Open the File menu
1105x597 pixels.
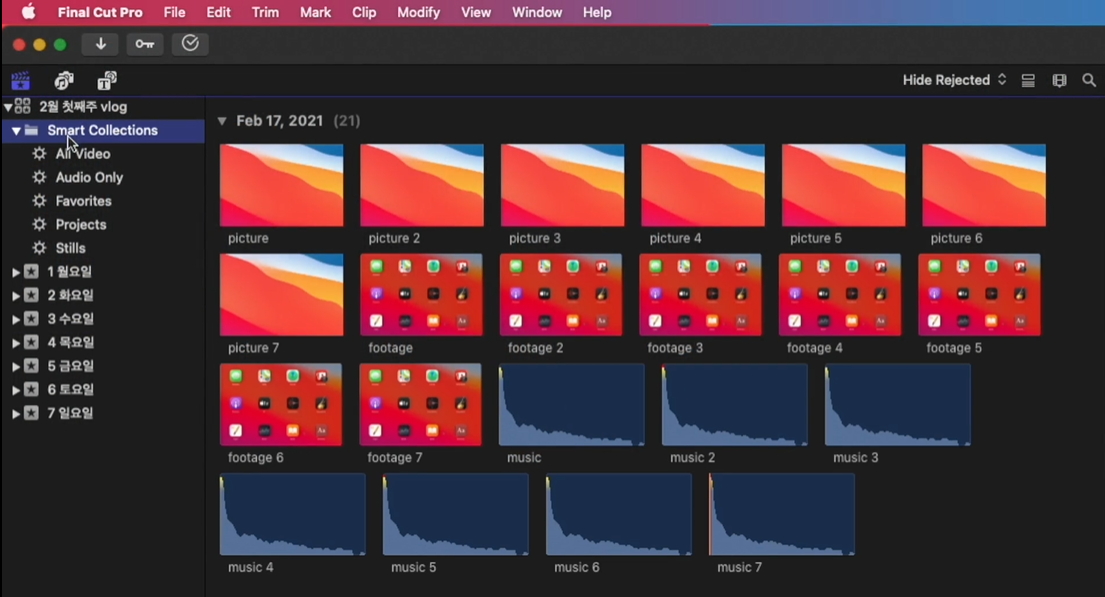(x=174, y=12)
